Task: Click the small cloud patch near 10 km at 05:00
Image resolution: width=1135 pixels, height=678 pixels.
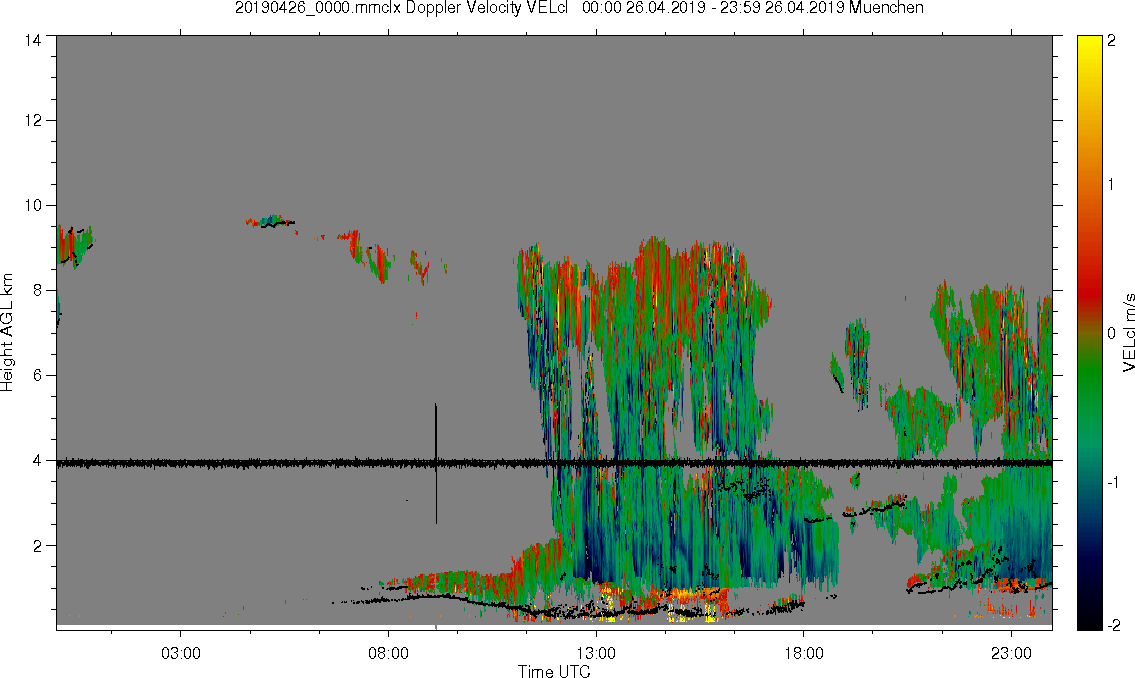Action: coord(271,221)
